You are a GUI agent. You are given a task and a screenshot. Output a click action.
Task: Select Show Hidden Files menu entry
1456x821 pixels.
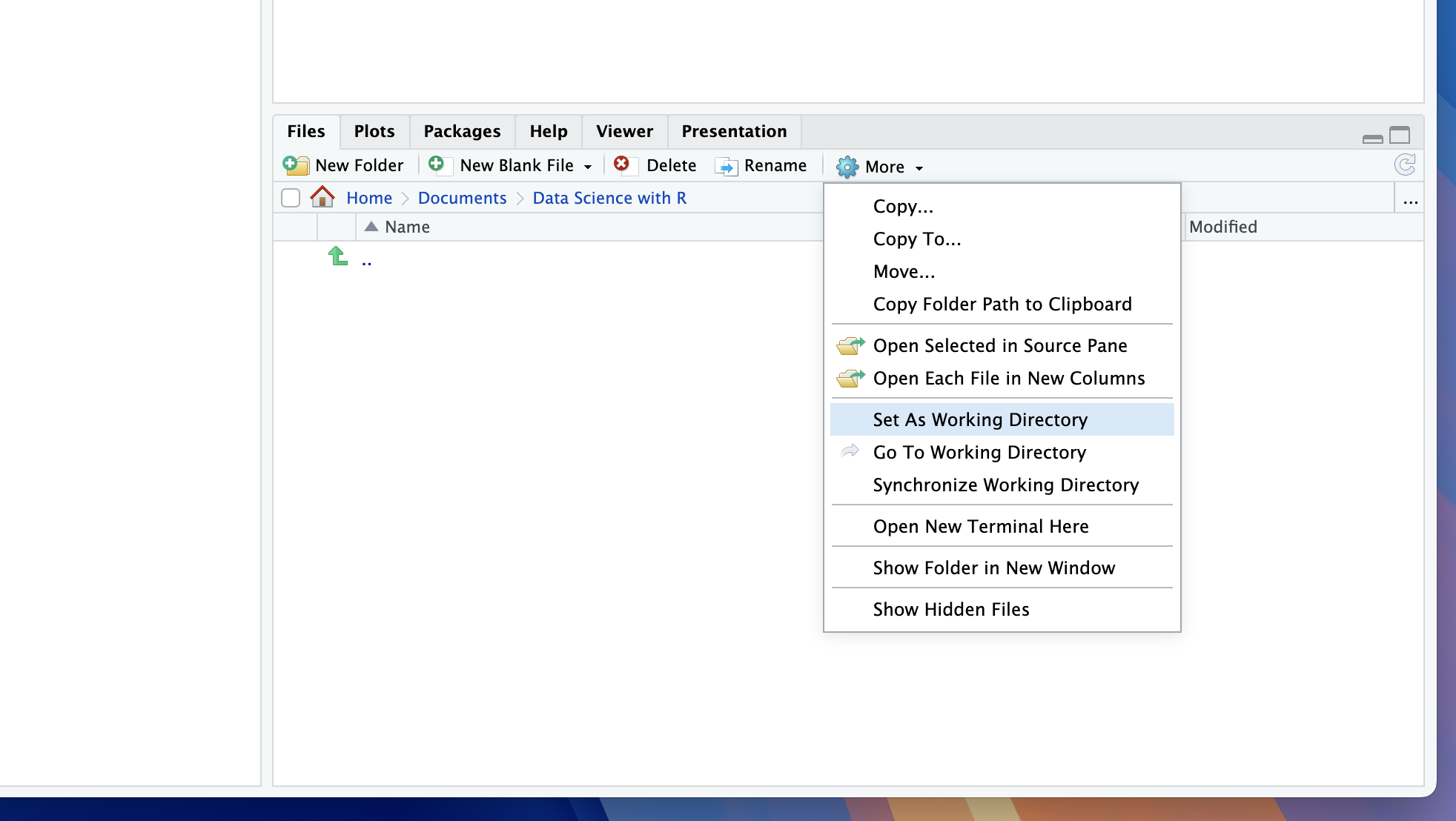pos(951,609)
